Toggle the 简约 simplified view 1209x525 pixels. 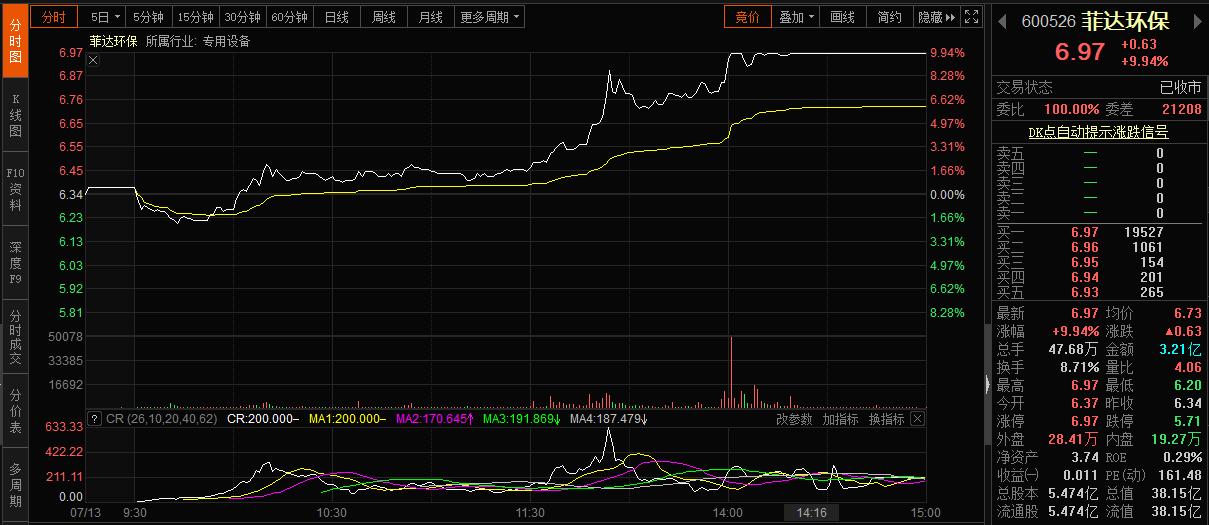coord(890,17)
